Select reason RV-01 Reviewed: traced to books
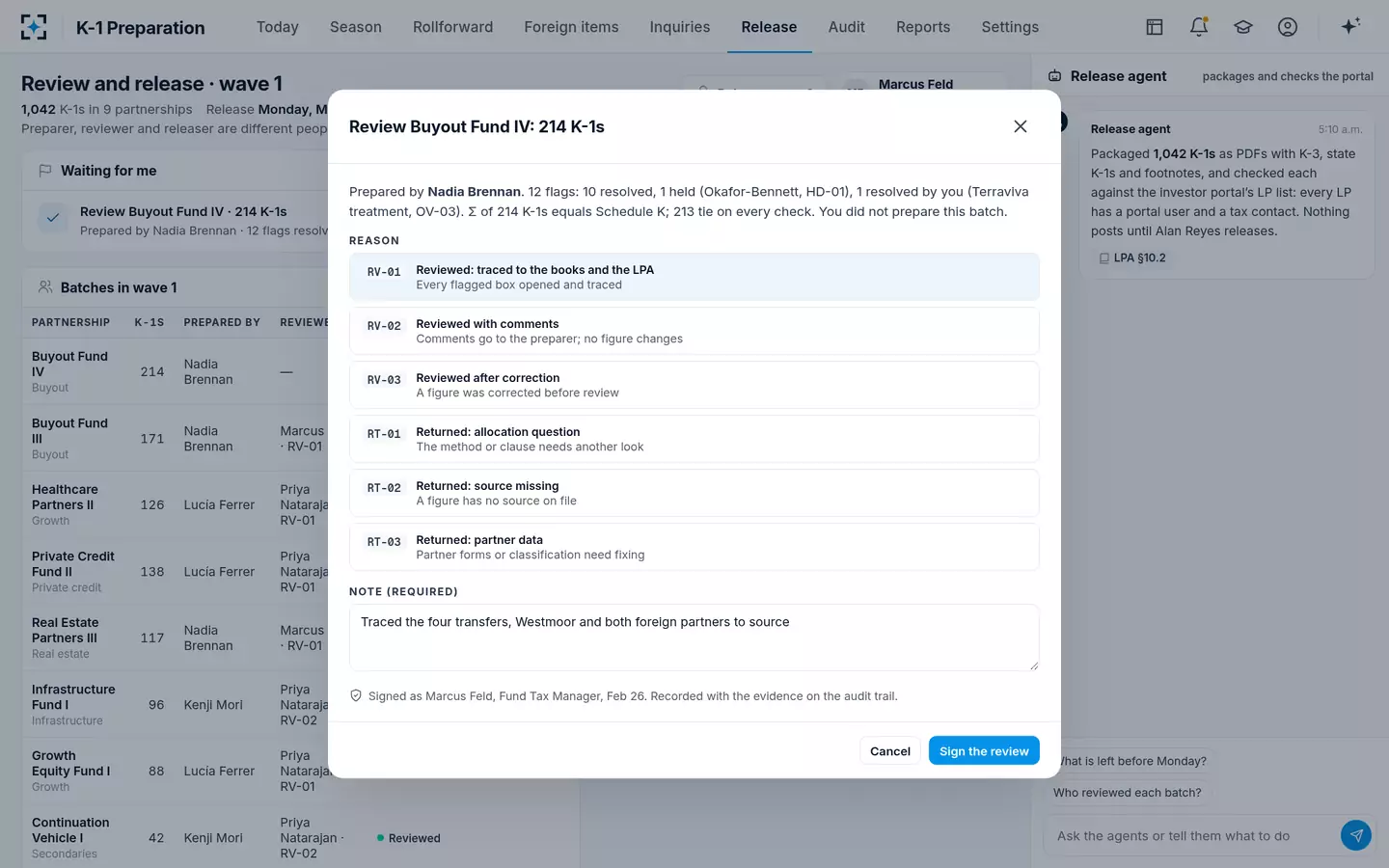 694,277
